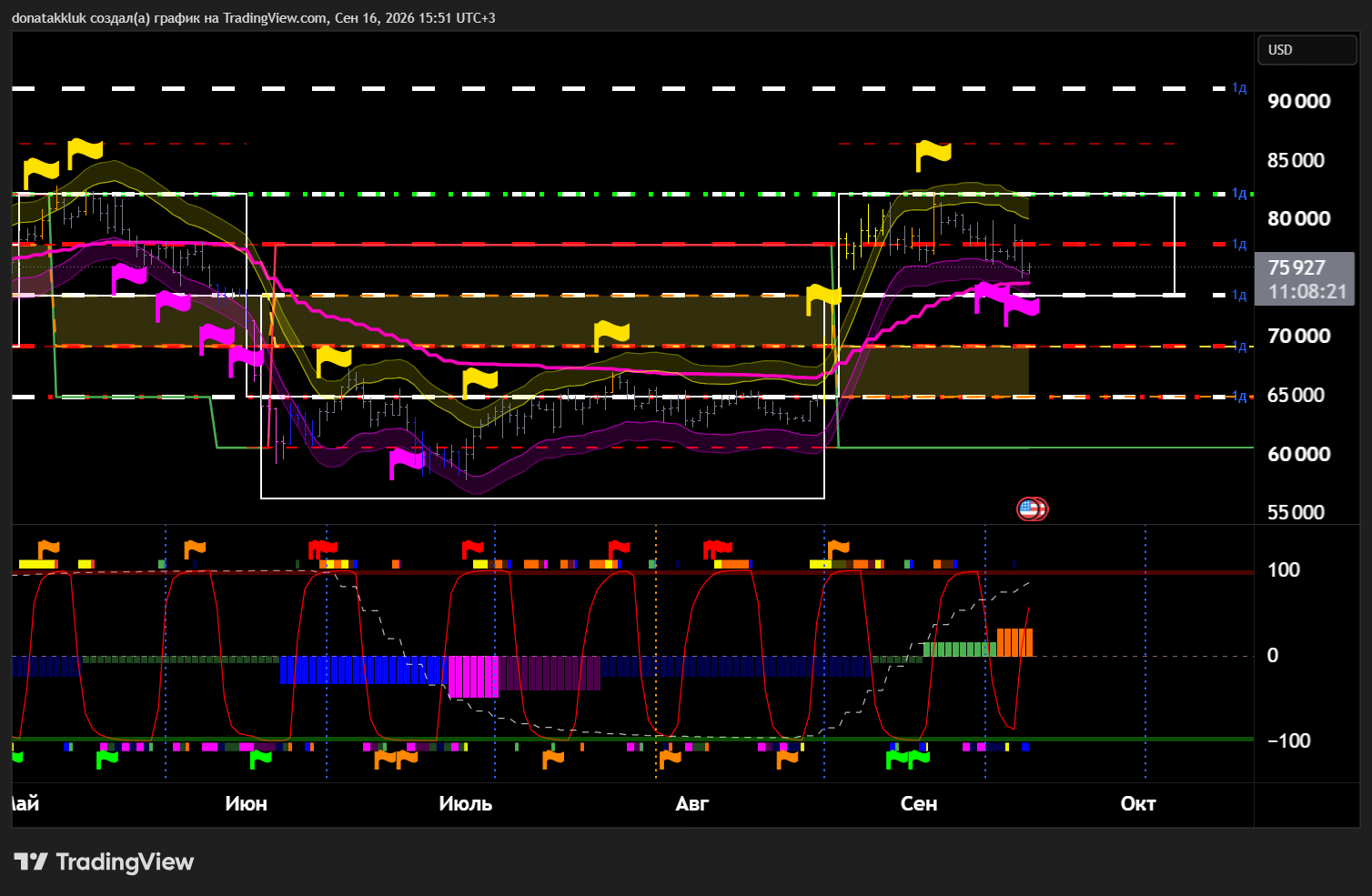Click the 1д label beside the 65 000 line
Image resolution: width=1372 pixels, height=896 pixels.
(x=1239, y=397)
